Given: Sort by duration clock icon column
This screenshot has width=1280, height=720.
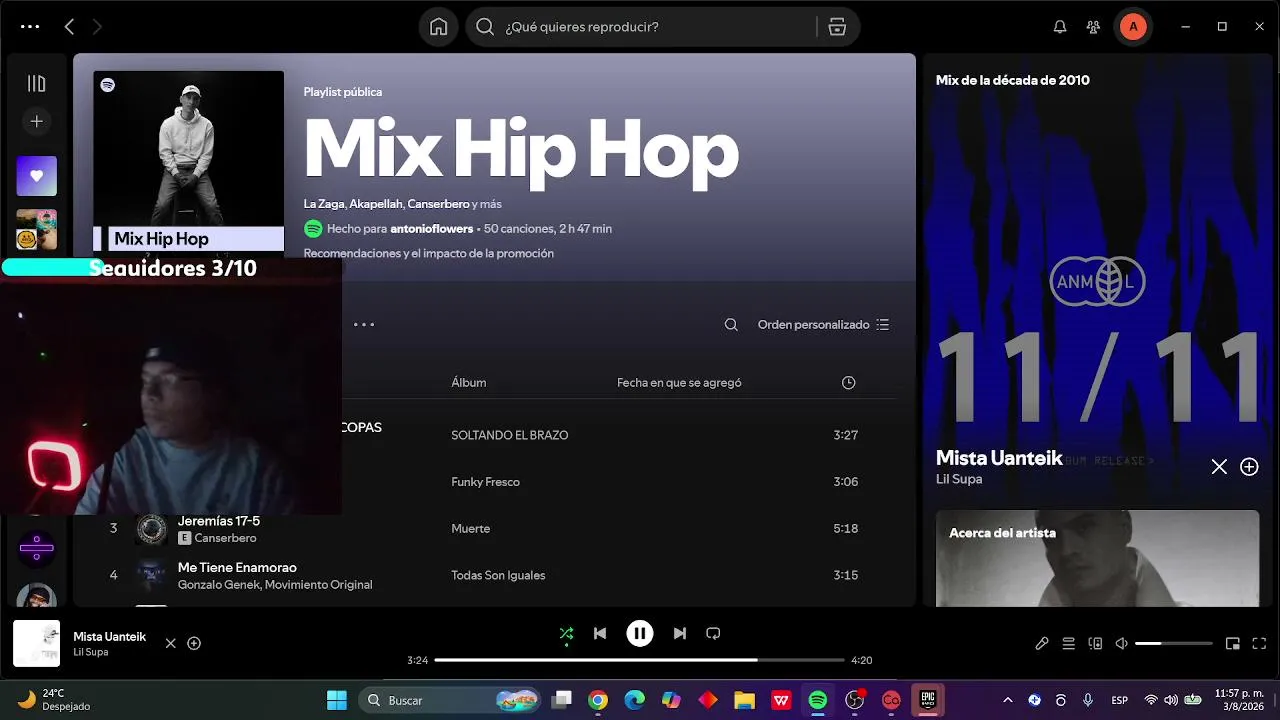Looking at the screenshot, I should pyautogui.click(x=848, y=383).
